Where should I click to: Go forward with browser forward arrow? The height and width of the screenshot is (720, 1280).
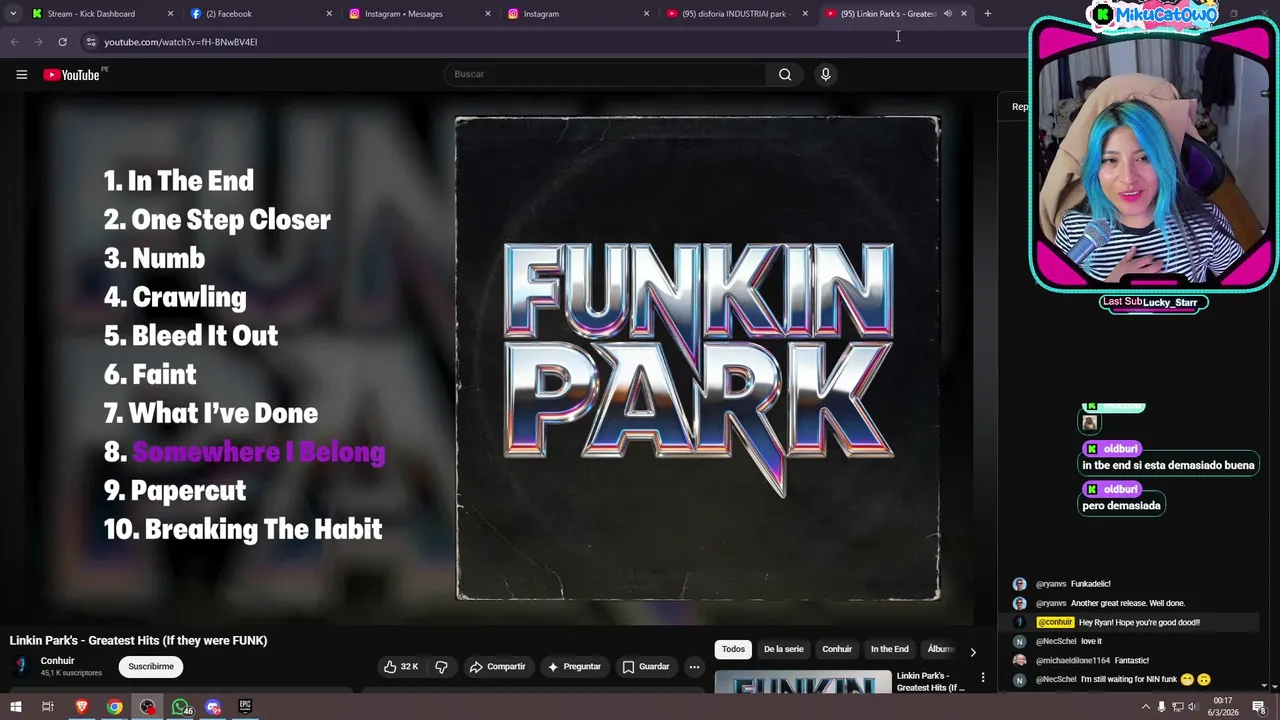point(38,42)
